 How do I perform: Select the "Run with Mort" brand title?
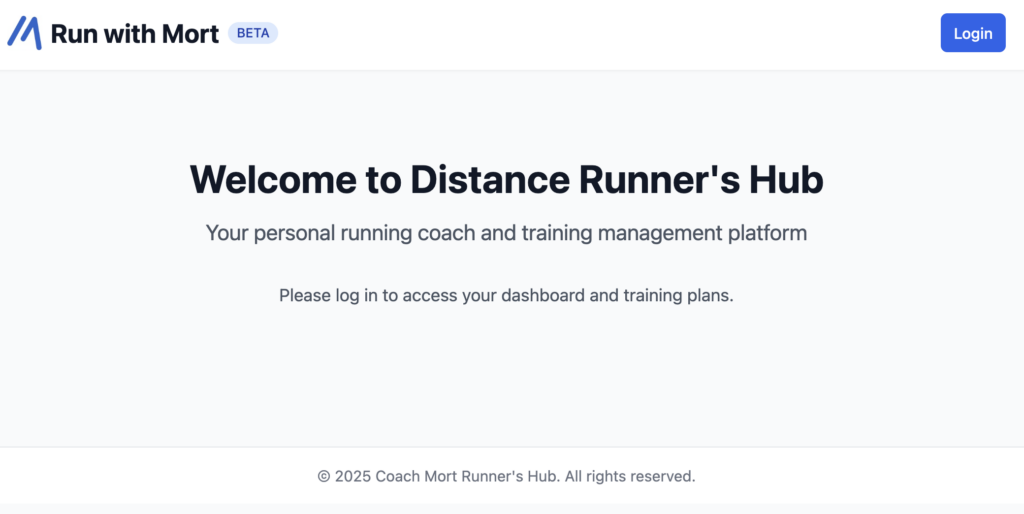[x=135, y=33]
